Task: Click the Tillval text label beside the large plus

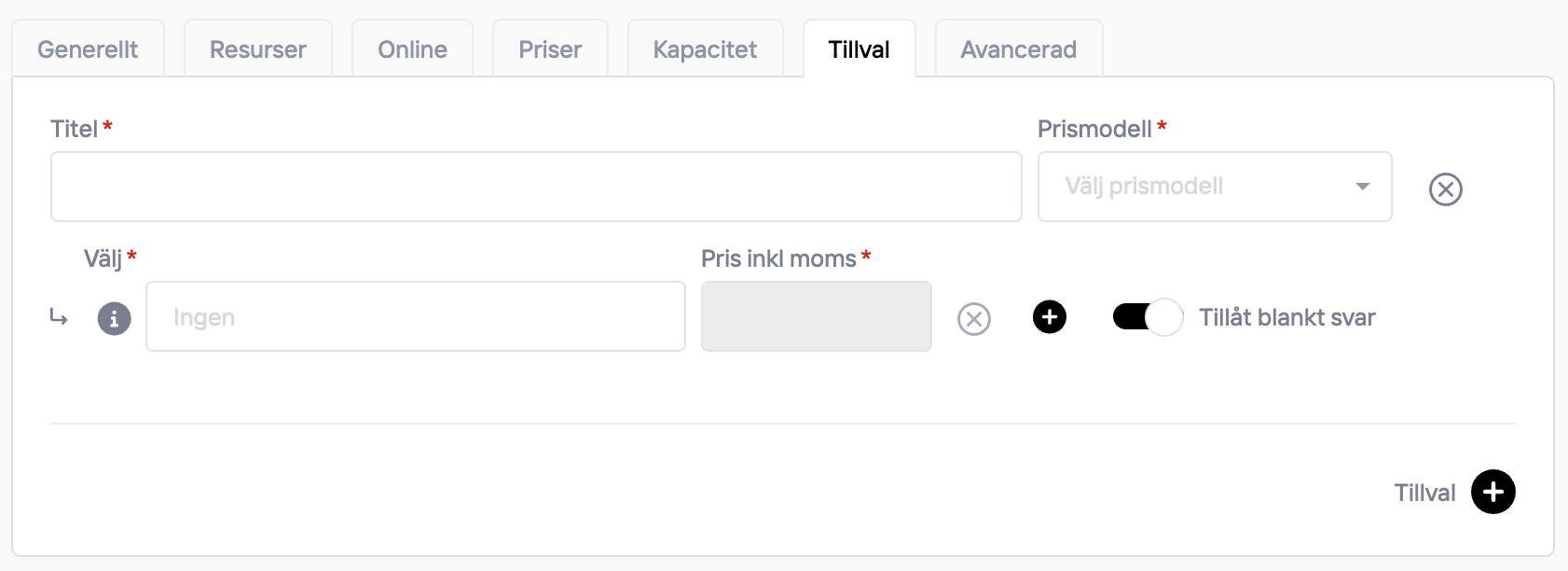Action: pyautogui.click(x=1424, y=493)
